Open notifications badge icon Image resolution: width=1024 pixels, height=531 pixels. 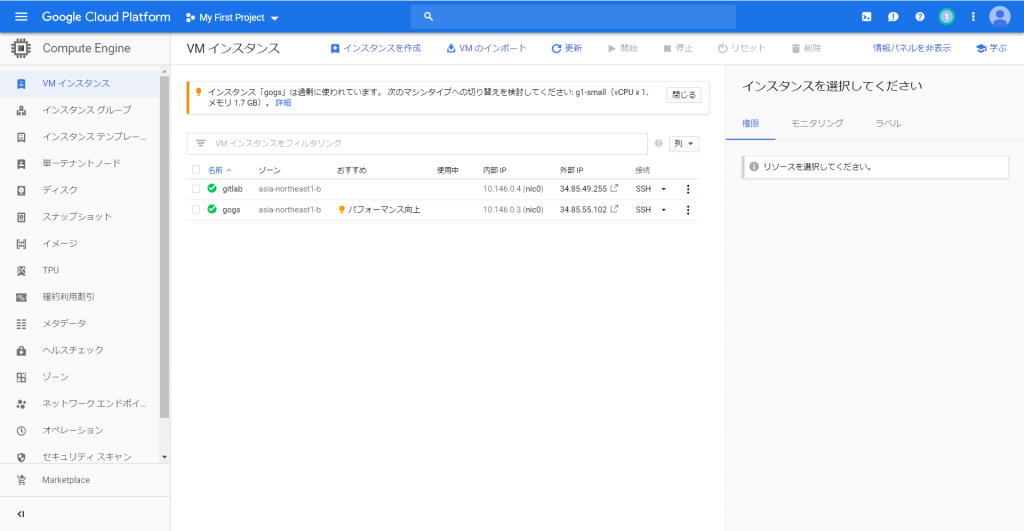946,17
